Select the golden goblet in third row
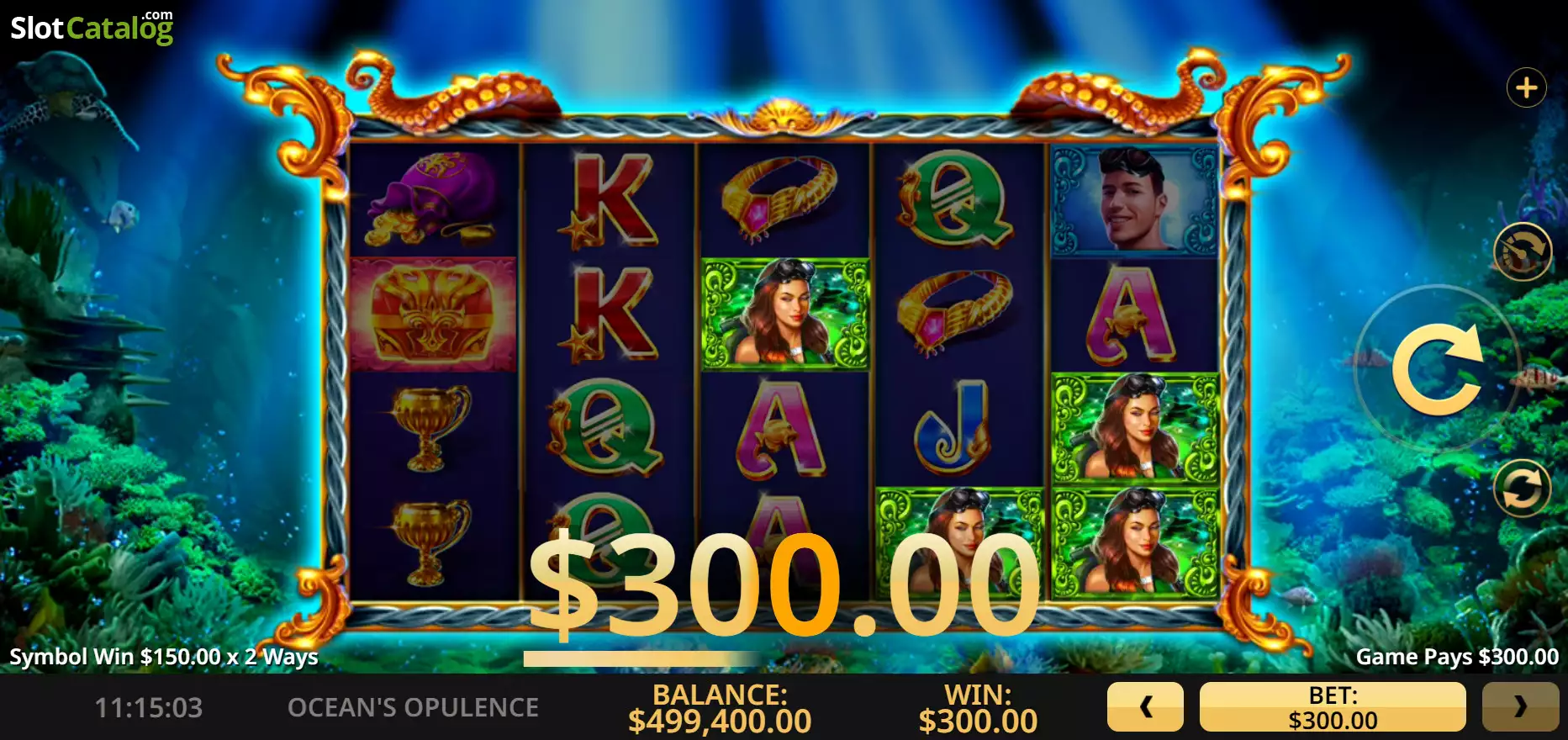The width and height of the screenshot is (1568, 740). click(430, 427)
